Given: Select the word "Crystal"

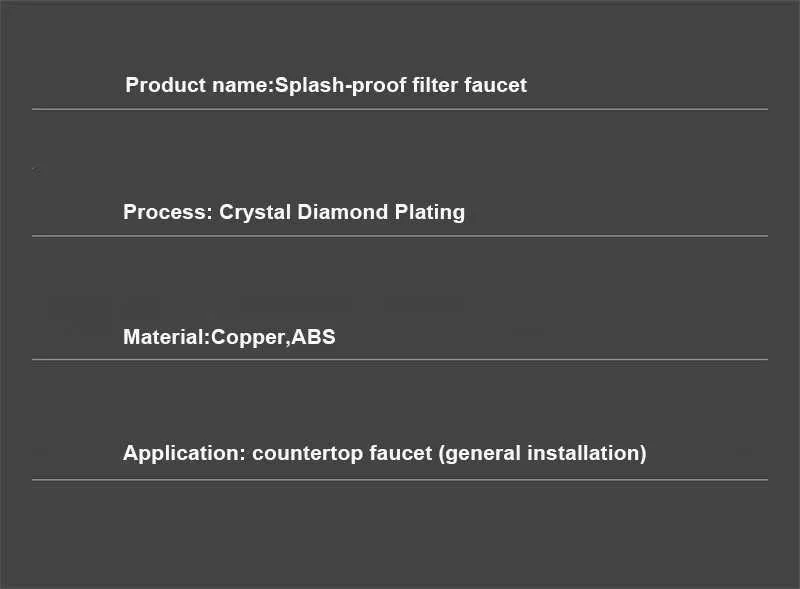Looking at the screenshot, I should click(254, 212).
